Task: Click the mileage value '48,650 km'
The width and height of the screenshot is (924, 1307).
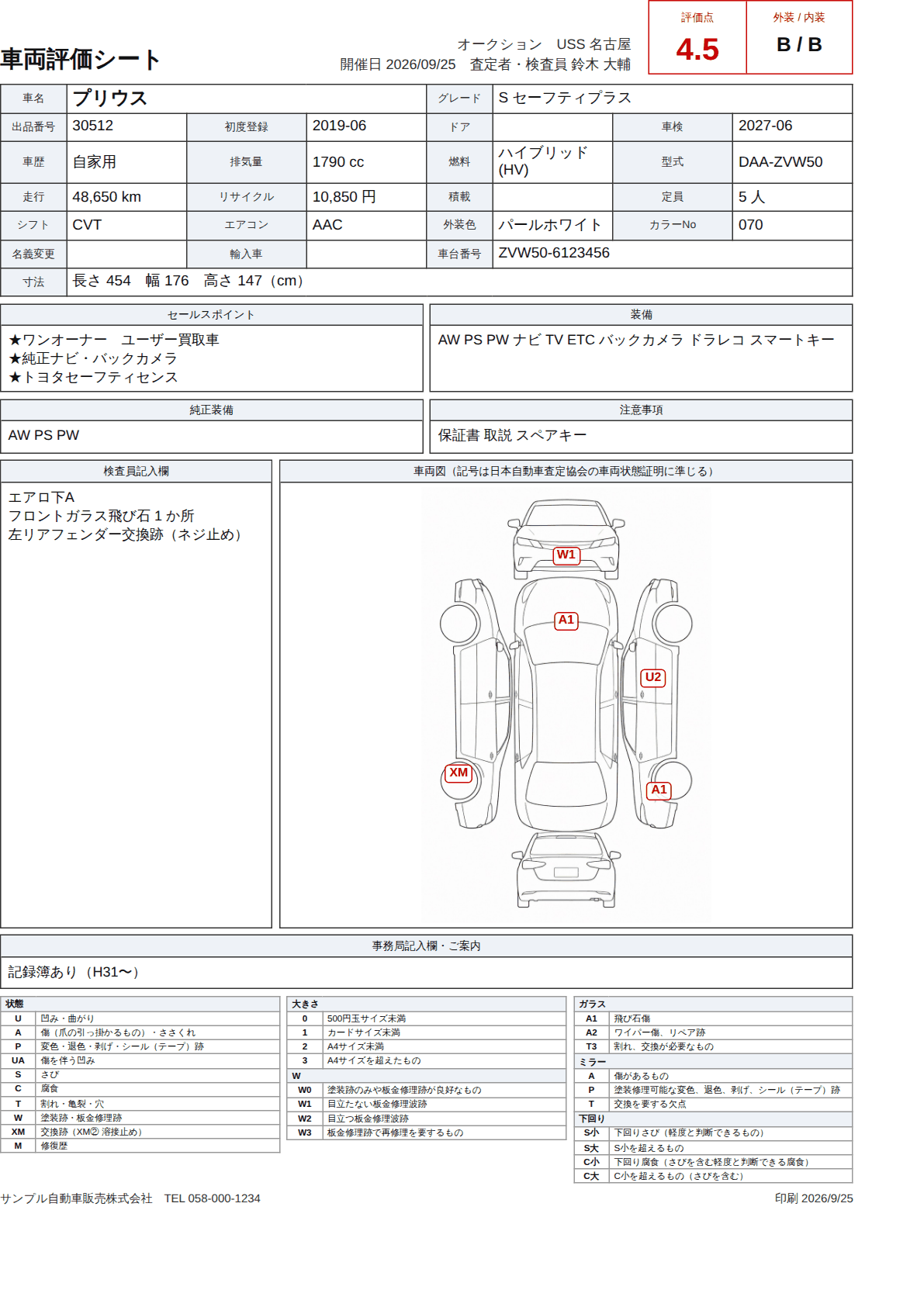Action: (x=107, y=197)
